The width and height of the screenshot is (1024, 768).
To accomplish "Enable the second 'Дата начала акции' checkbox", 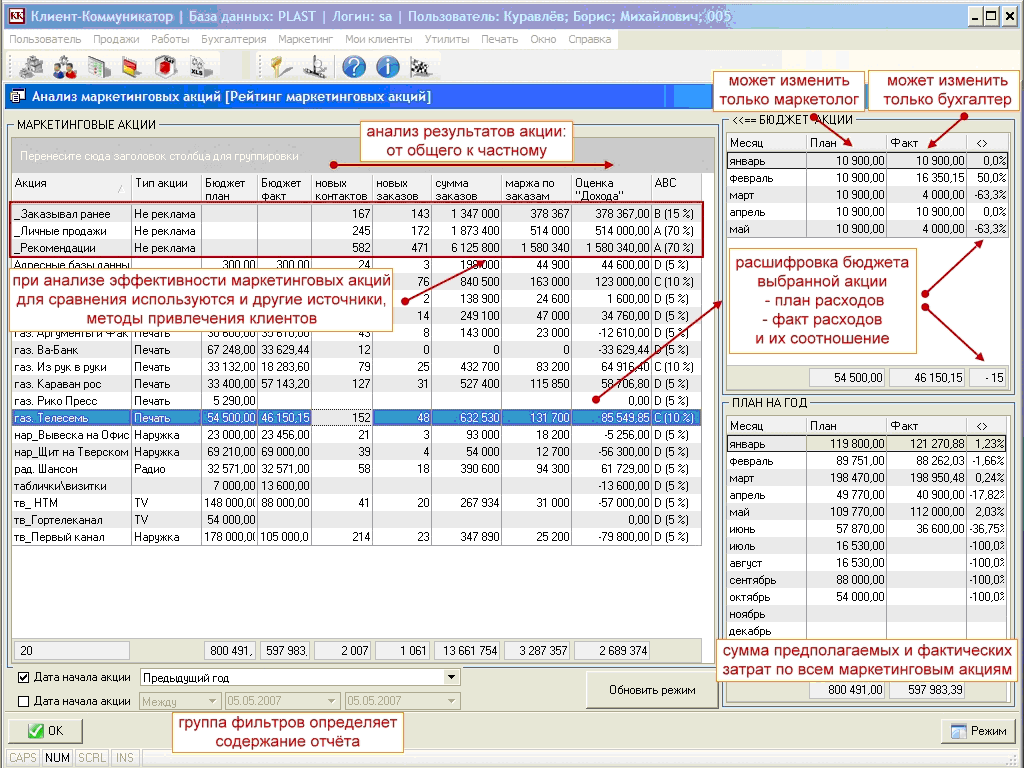I will tap(25, 701).
